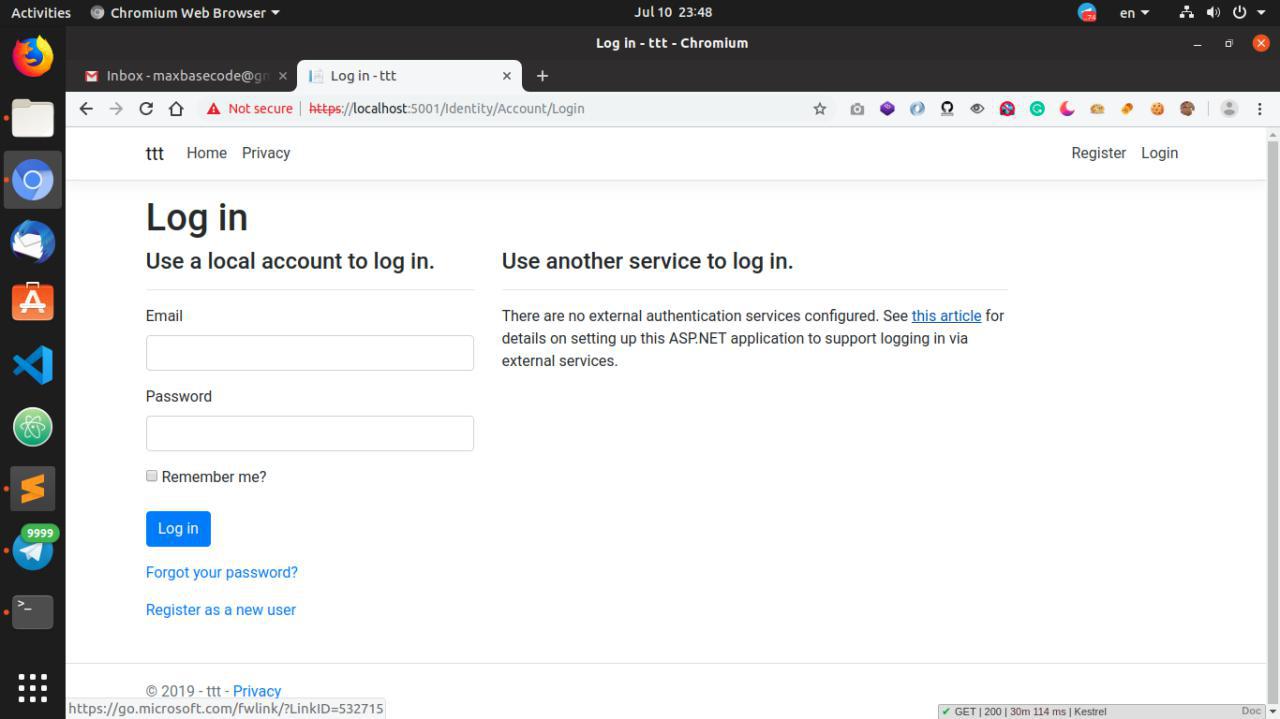The image size is (1280, 719).
Task: Click the Chrome profile avatar icon
Action: coord(1229,108)
